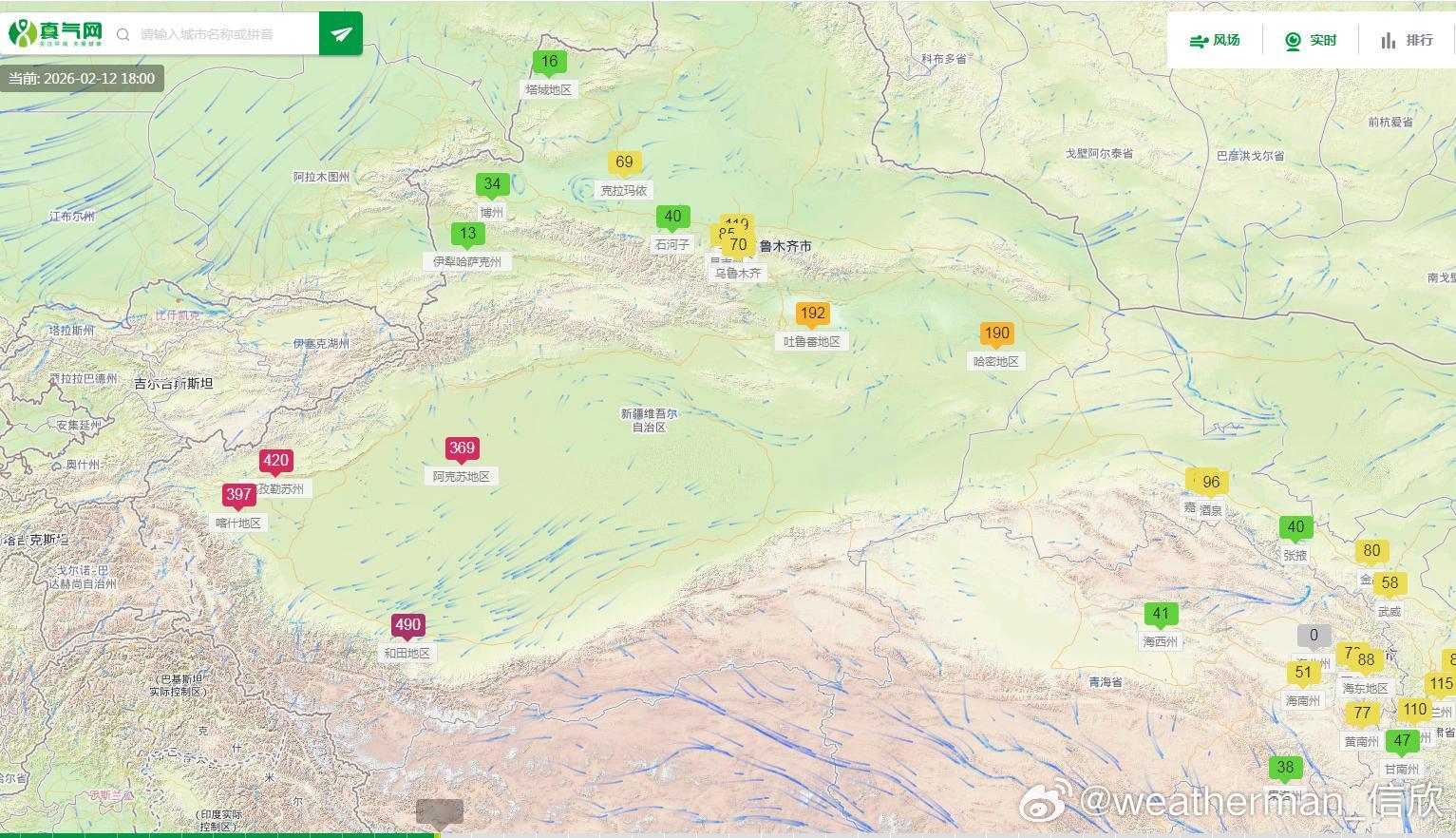Click the 乌鲁木齐 marker showing 70
Screen dimensions: 1456x838
(x=738, y=246)
